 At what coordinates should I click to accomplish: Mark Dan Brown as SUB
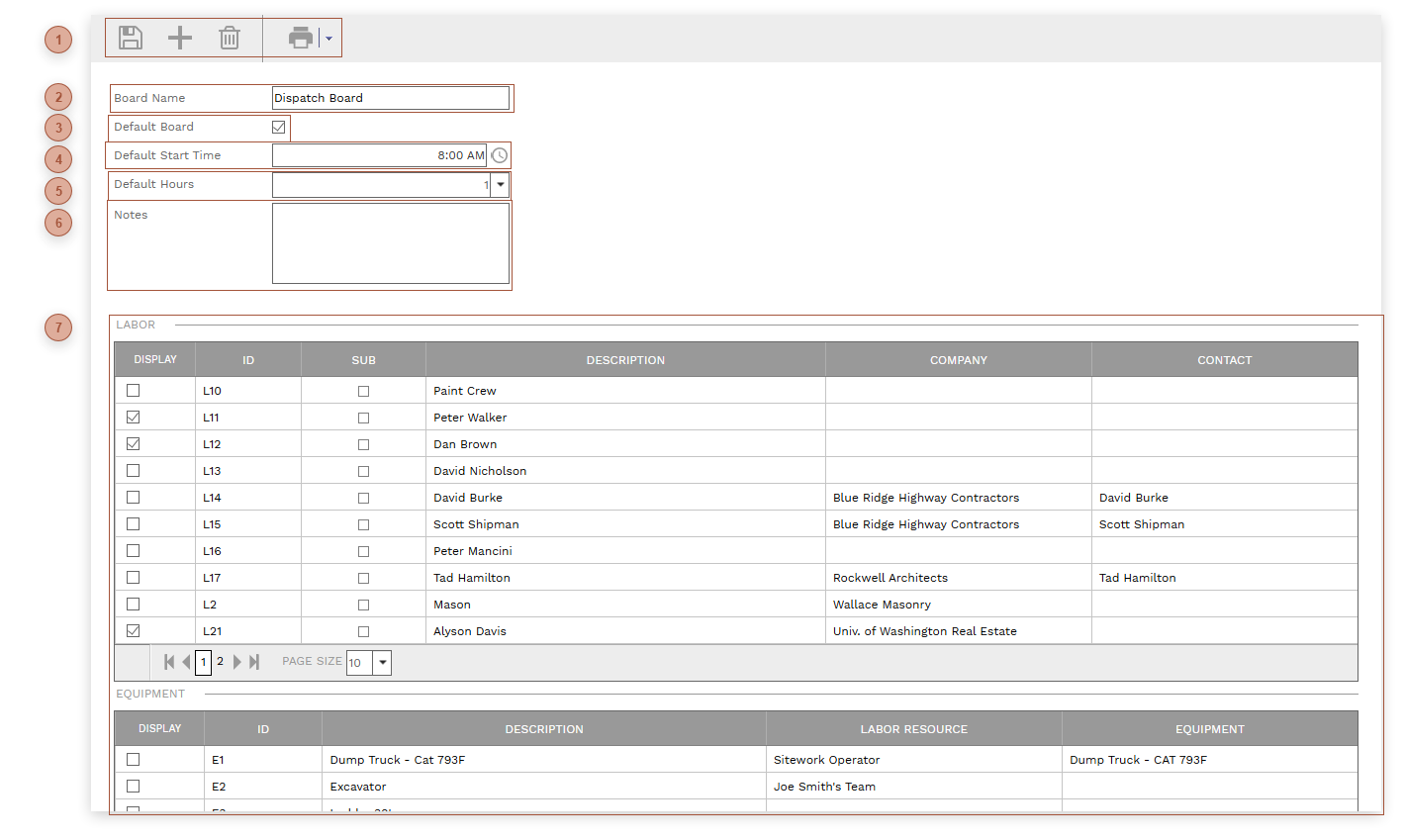(363, 443)
